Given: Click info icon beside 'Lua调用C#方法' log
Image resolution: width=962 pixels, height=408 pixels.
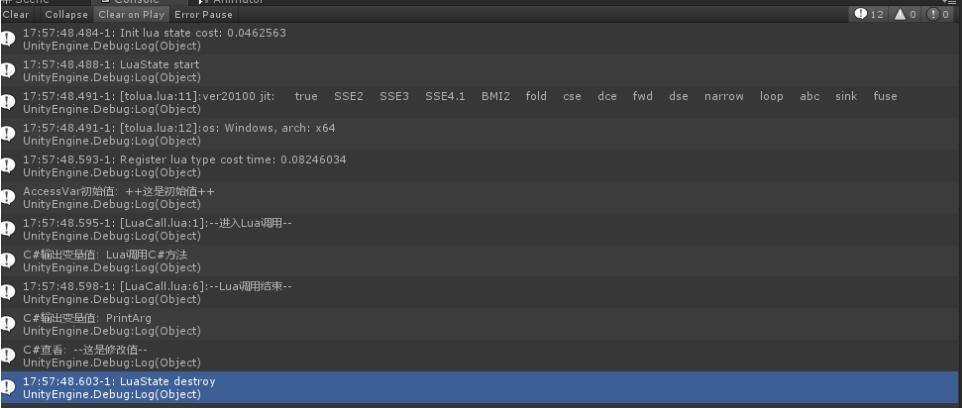Looking at the screenshot, I should click(x=8, y=261).
